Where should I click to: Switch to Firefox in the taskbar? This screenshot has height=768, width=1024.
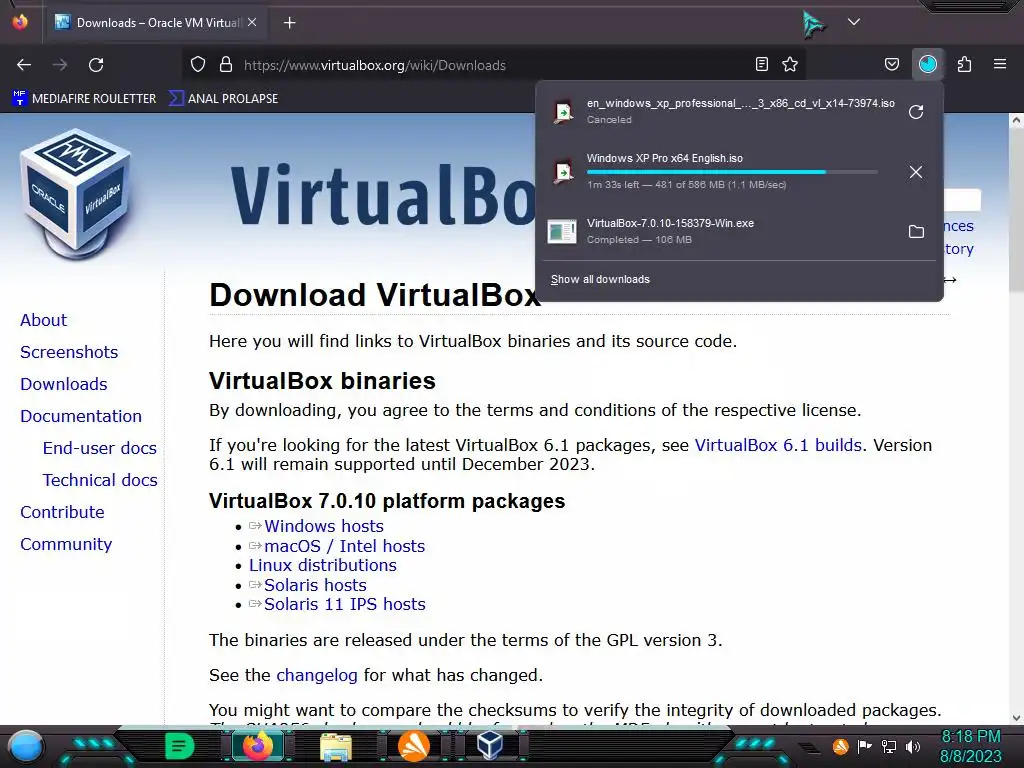(257, 745)
